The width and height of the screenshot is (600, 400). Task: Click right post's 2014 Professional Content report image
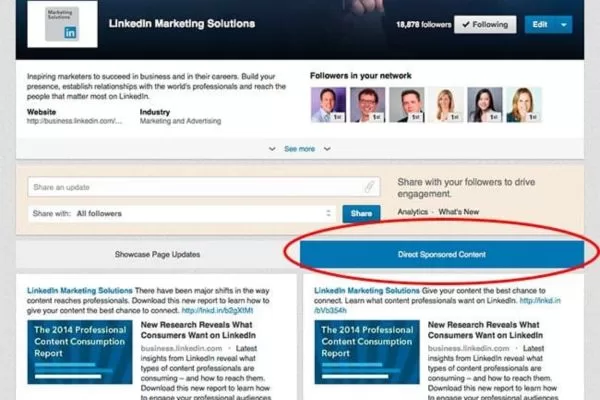point(367,352)
